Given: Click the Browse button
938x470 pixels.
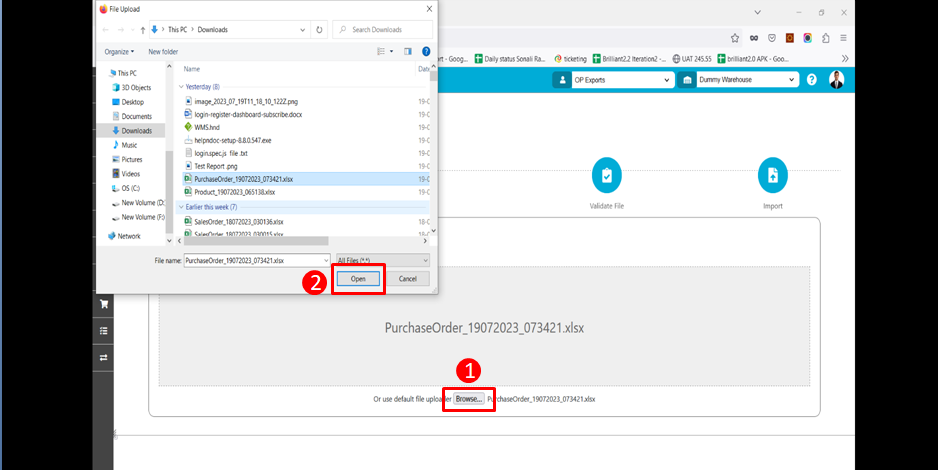Looking at the screenshot, I should (x=468, y=399).
